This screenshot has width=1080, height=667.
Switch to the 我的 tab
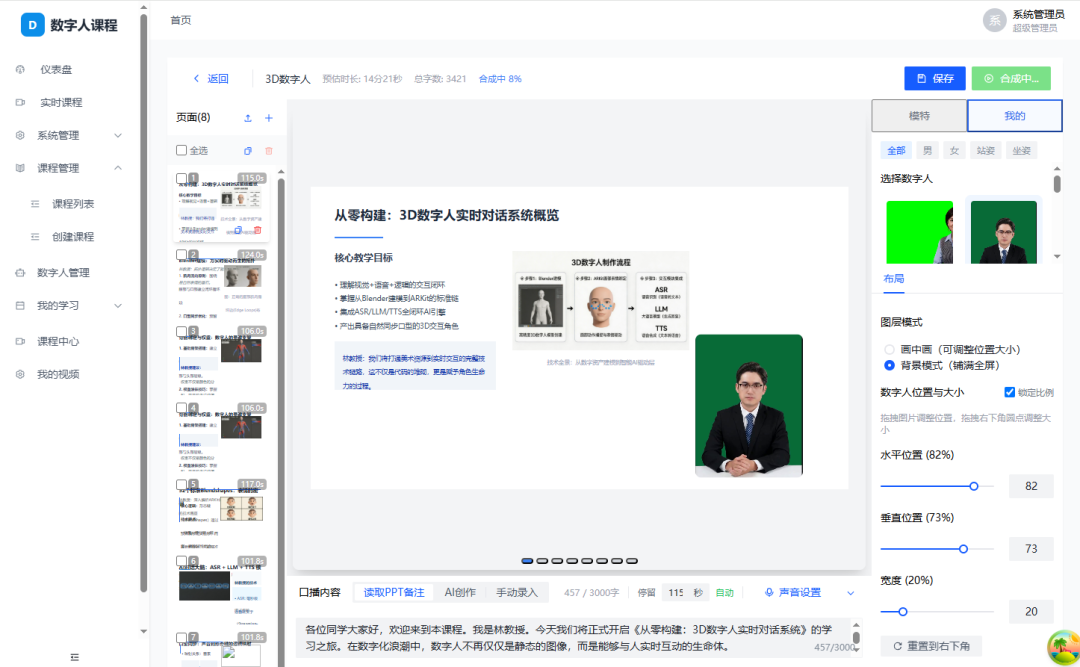1015,116
